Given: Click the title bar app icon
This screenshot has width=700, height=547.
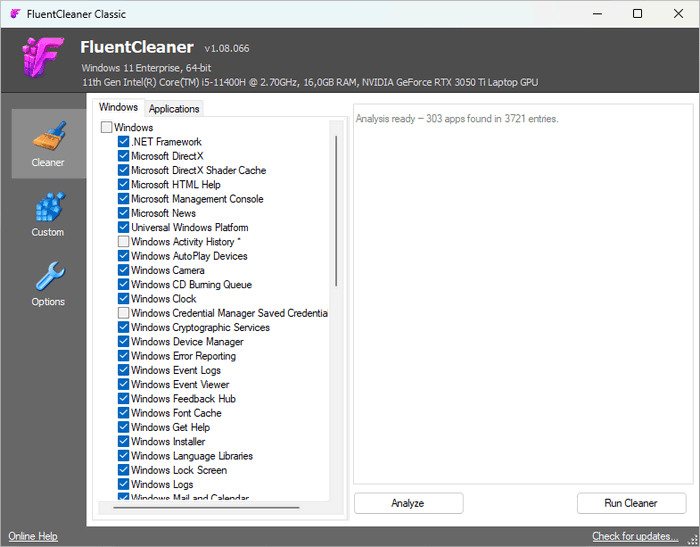Looking at the screenshot, I should coord(15,14).
